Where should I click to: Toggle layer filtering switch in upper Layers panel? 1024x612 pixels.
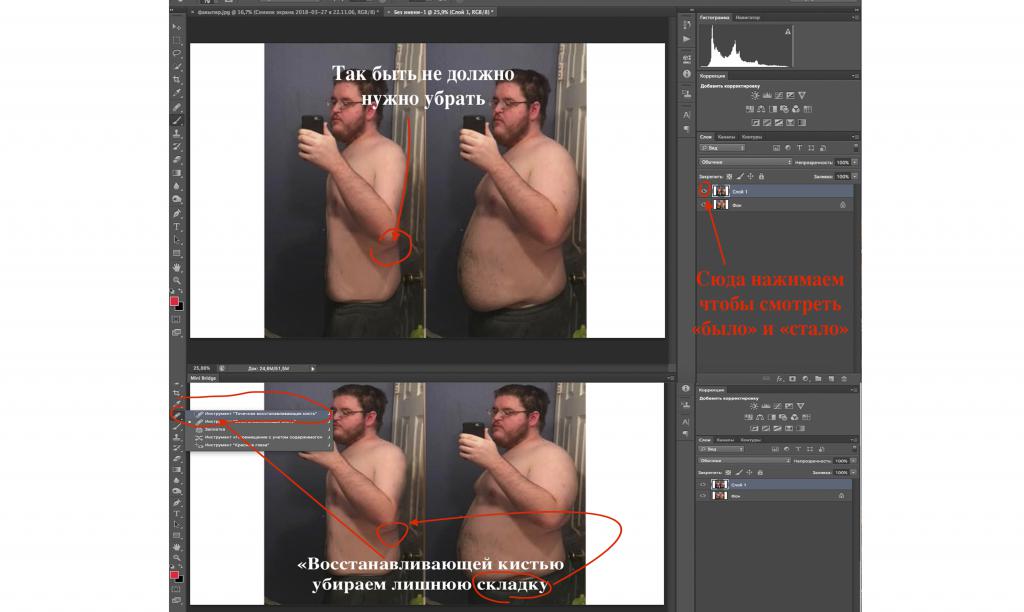[856, 148]
